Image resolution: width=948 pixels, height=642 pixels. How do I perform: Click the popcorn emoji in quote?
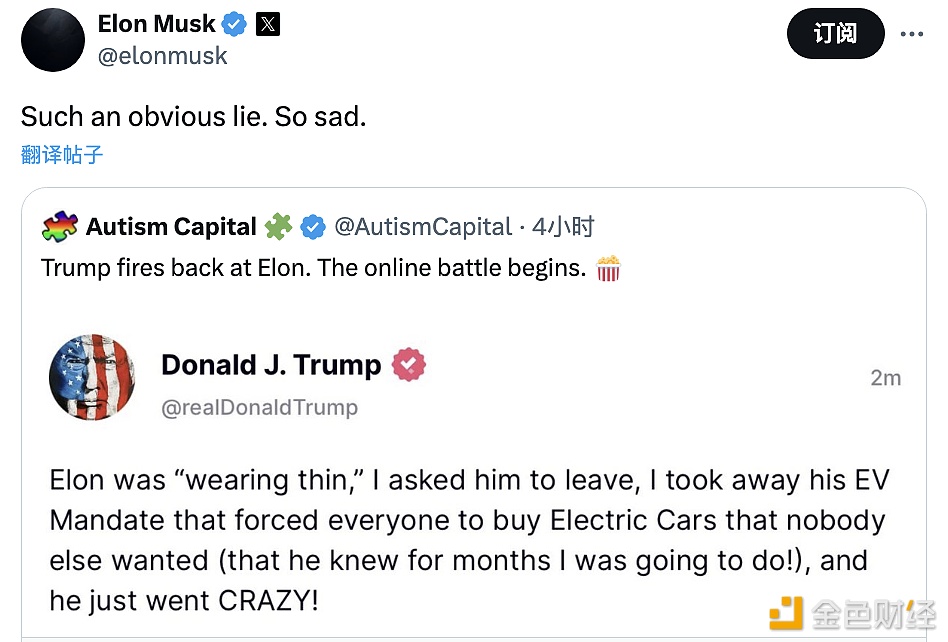[x=608, y=268]
